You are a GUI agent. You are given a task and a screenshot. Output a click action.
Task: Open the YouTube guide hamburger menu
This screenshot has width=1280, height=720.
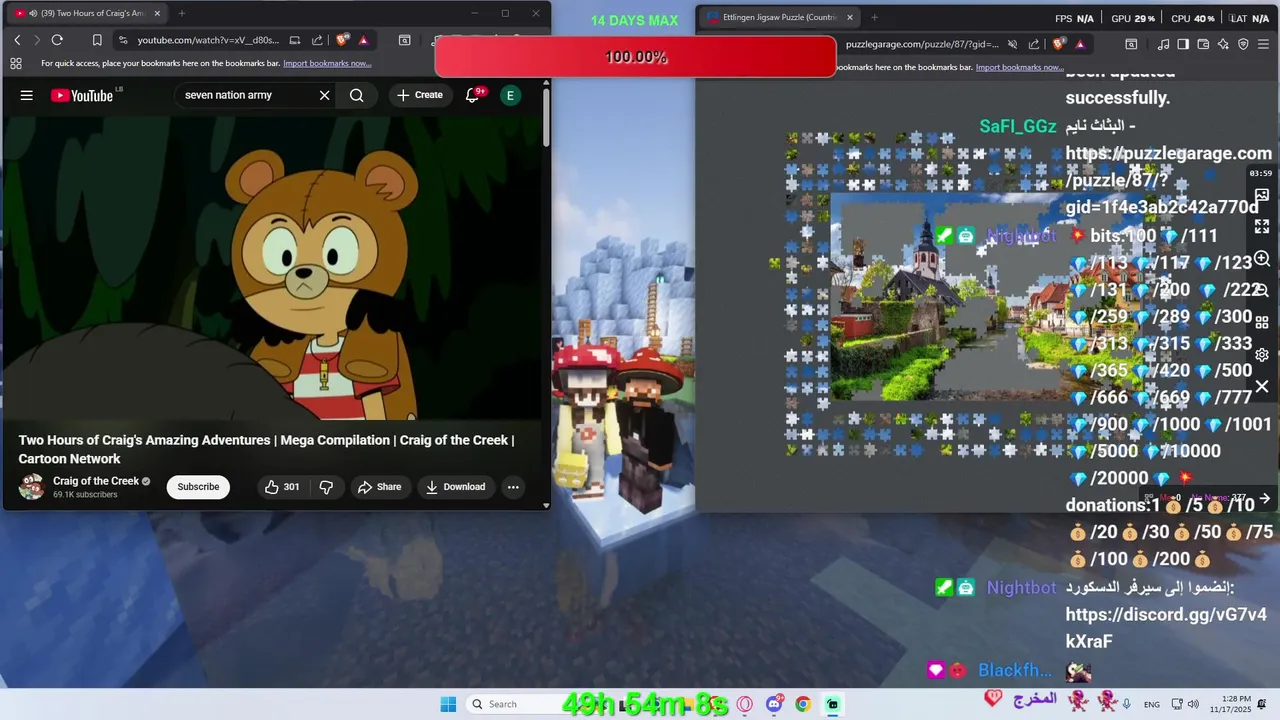pyautogui.click(x=27, y=95)
